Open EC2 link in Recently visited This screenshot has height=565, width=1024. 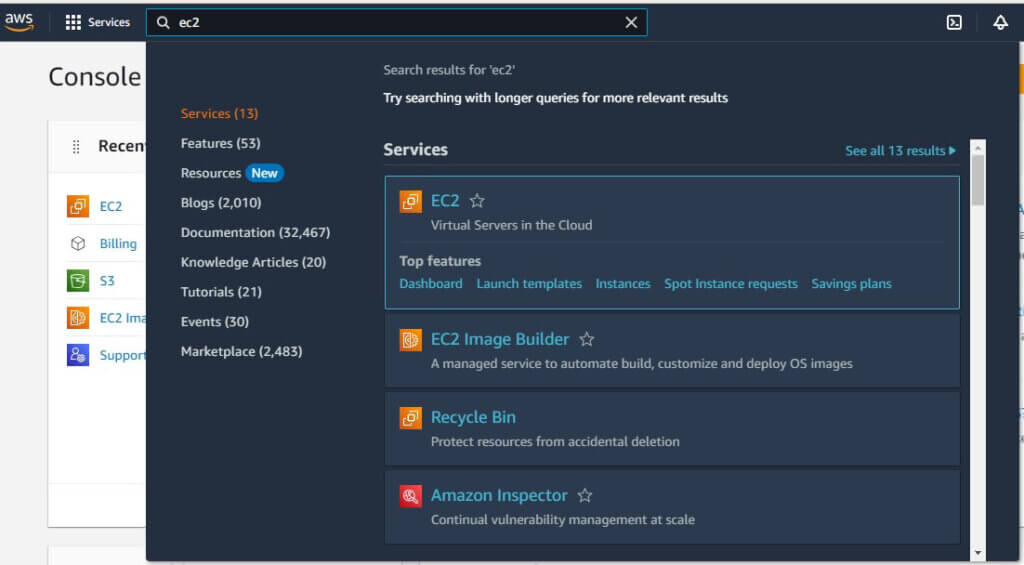(111, 206)
